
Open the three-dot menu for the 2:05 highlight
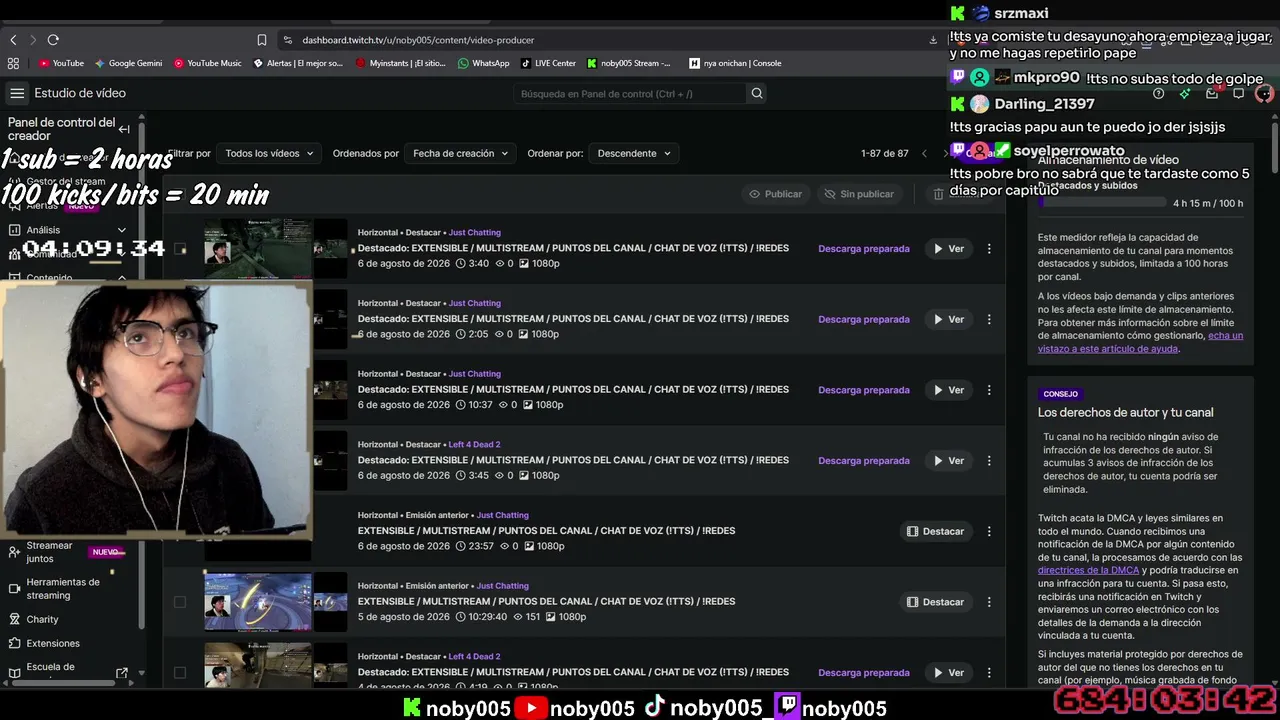point(989,319)
